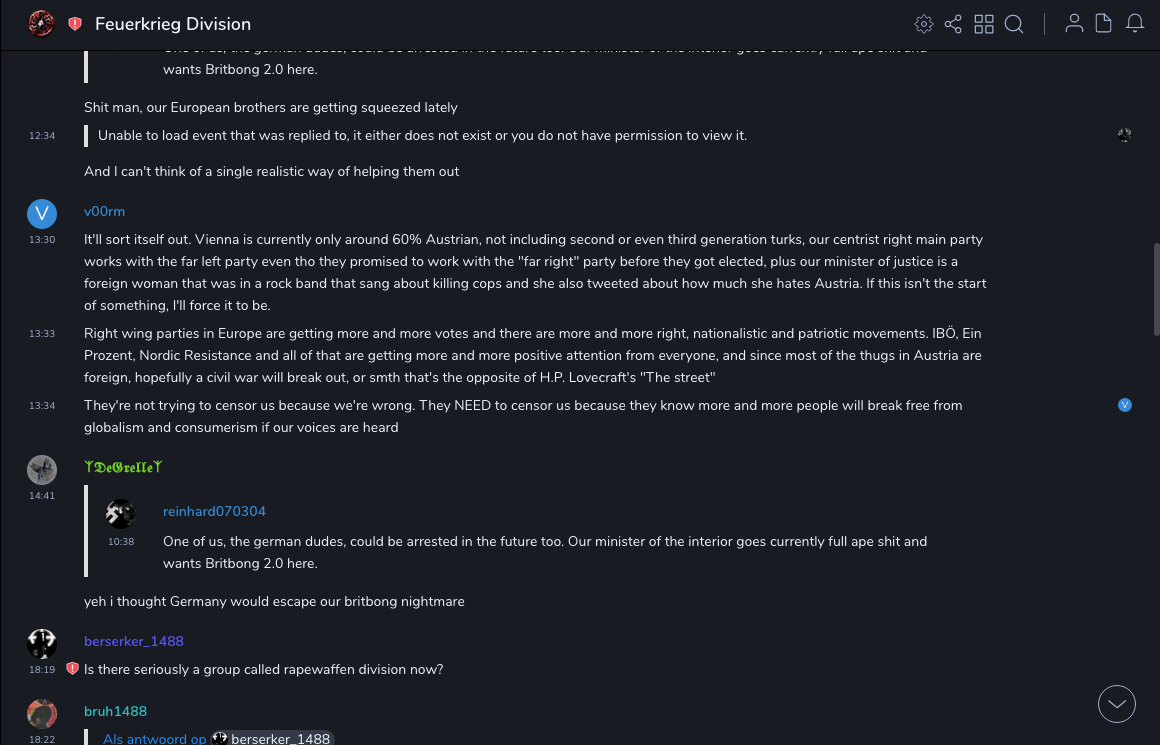Screen dimensions: 1160x745
Task: Click the berserker_1488 mention pill in the reply
Action: [272, 739]
